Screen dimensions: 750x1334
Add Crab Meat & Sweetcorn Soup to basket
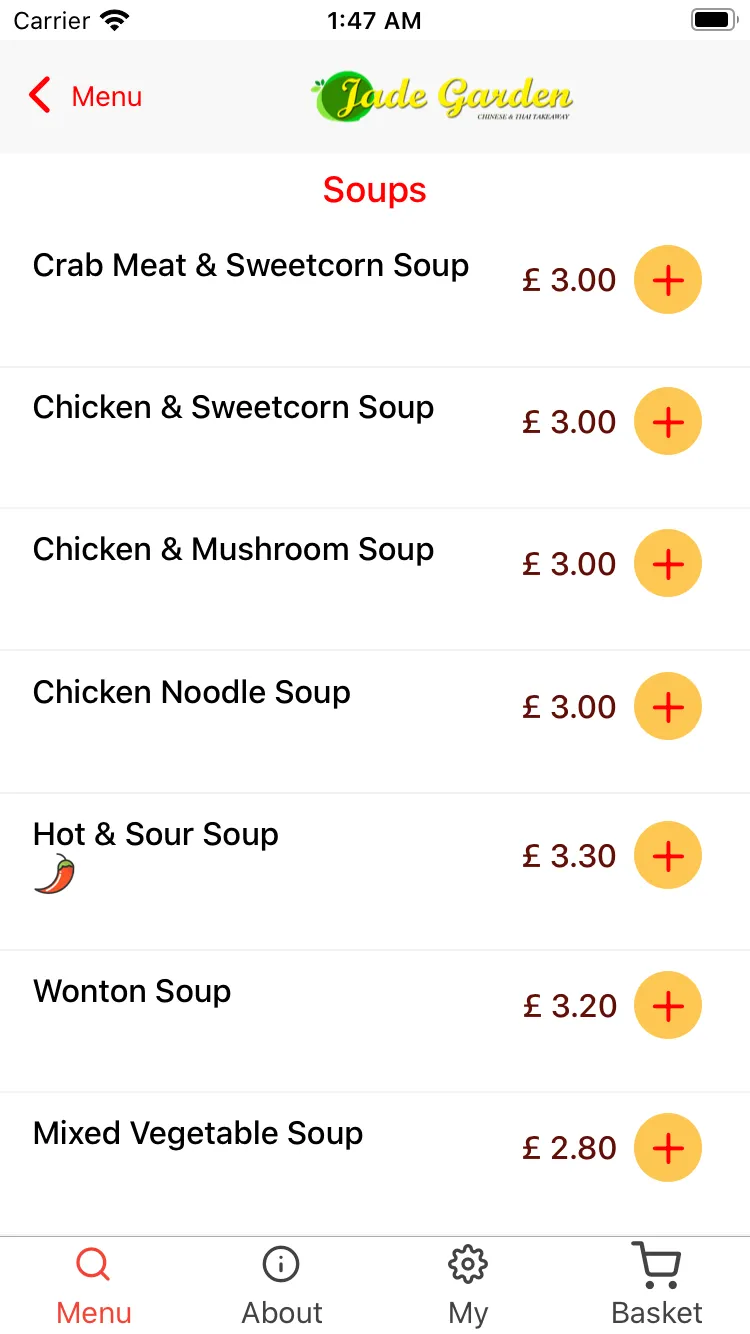click(x=668, y=280)
